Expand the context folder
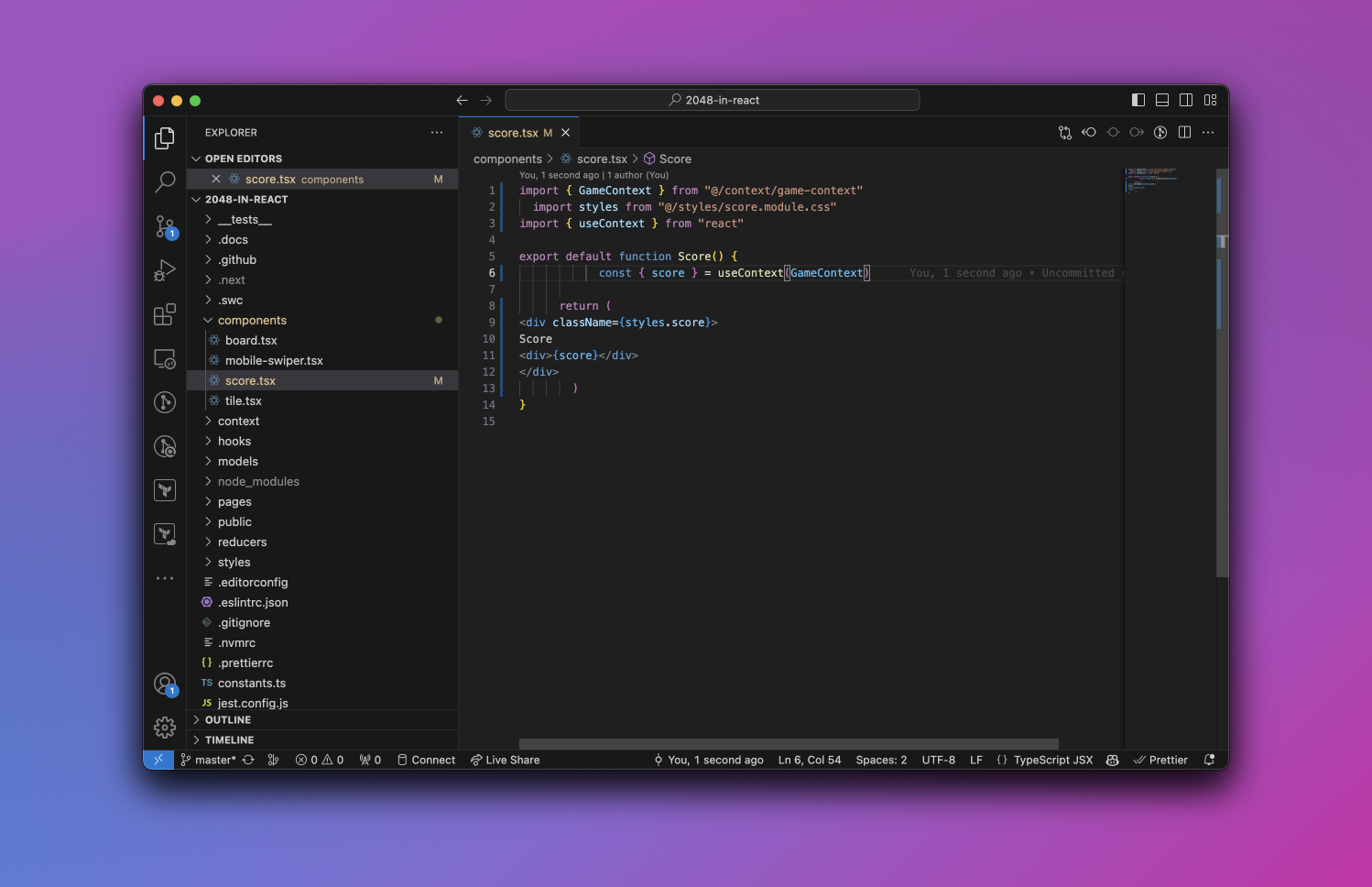The image size is (1372, 887). [323, 422]
